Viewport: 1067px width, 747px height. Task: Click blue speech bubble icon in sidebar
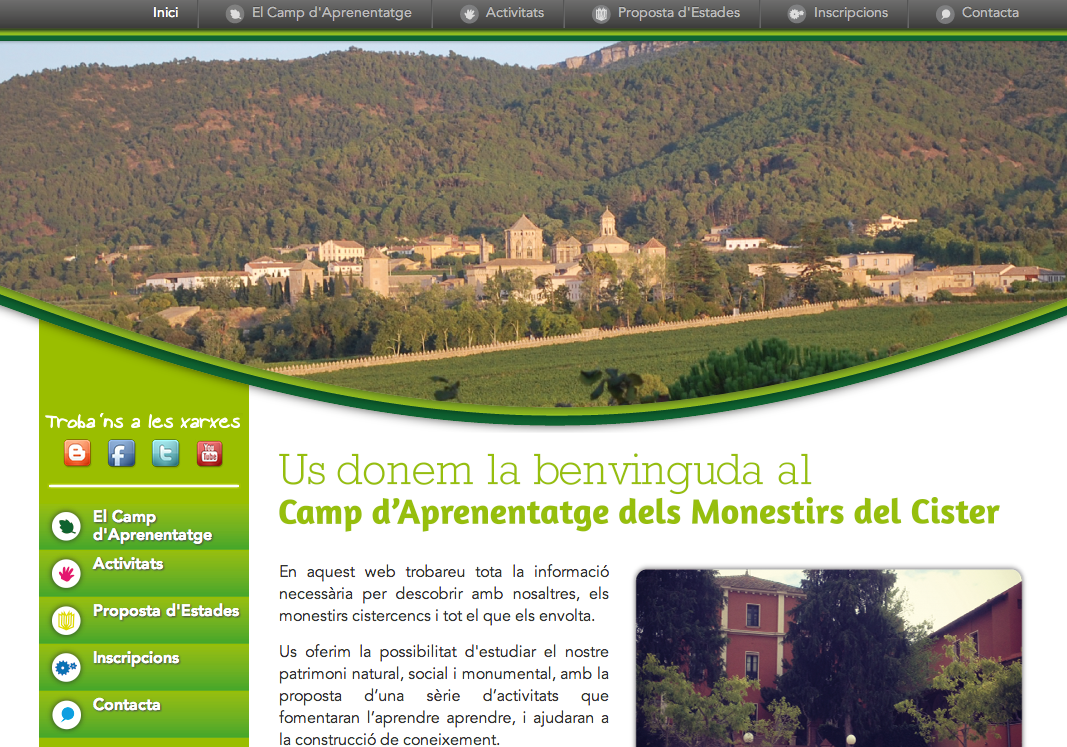(66, 715)
